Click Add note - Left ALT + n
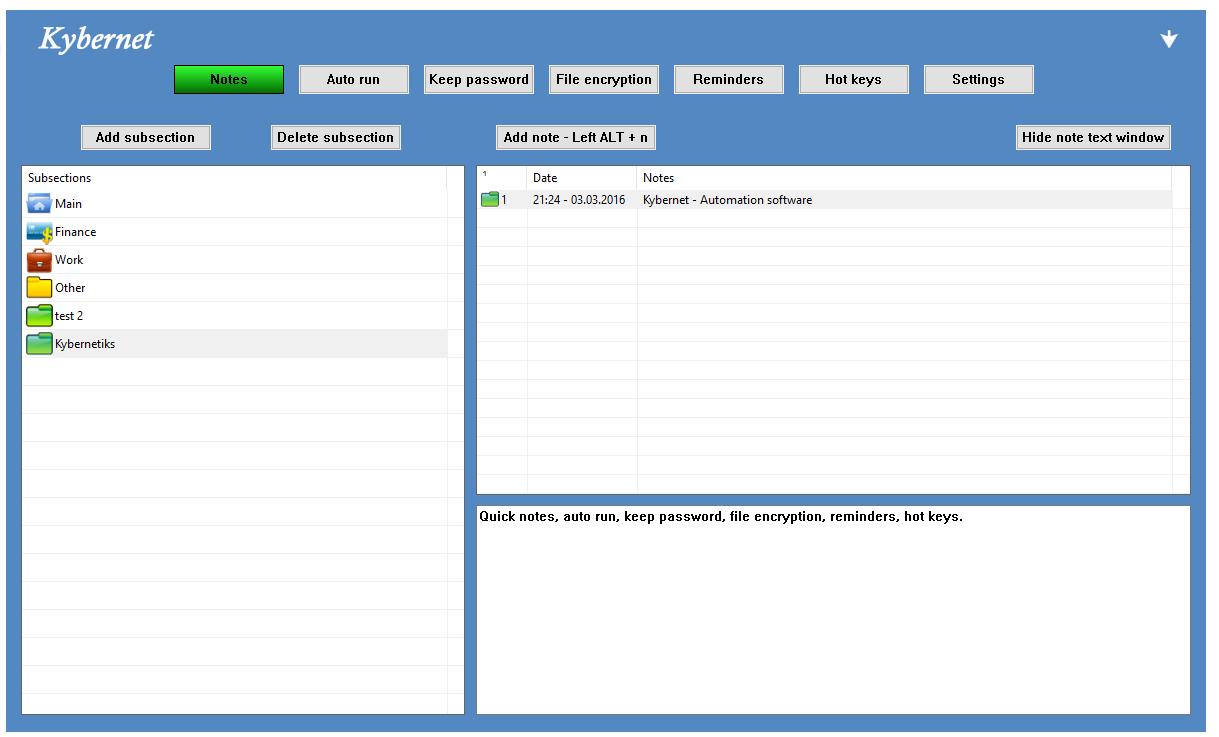 (x=575, y=137)
